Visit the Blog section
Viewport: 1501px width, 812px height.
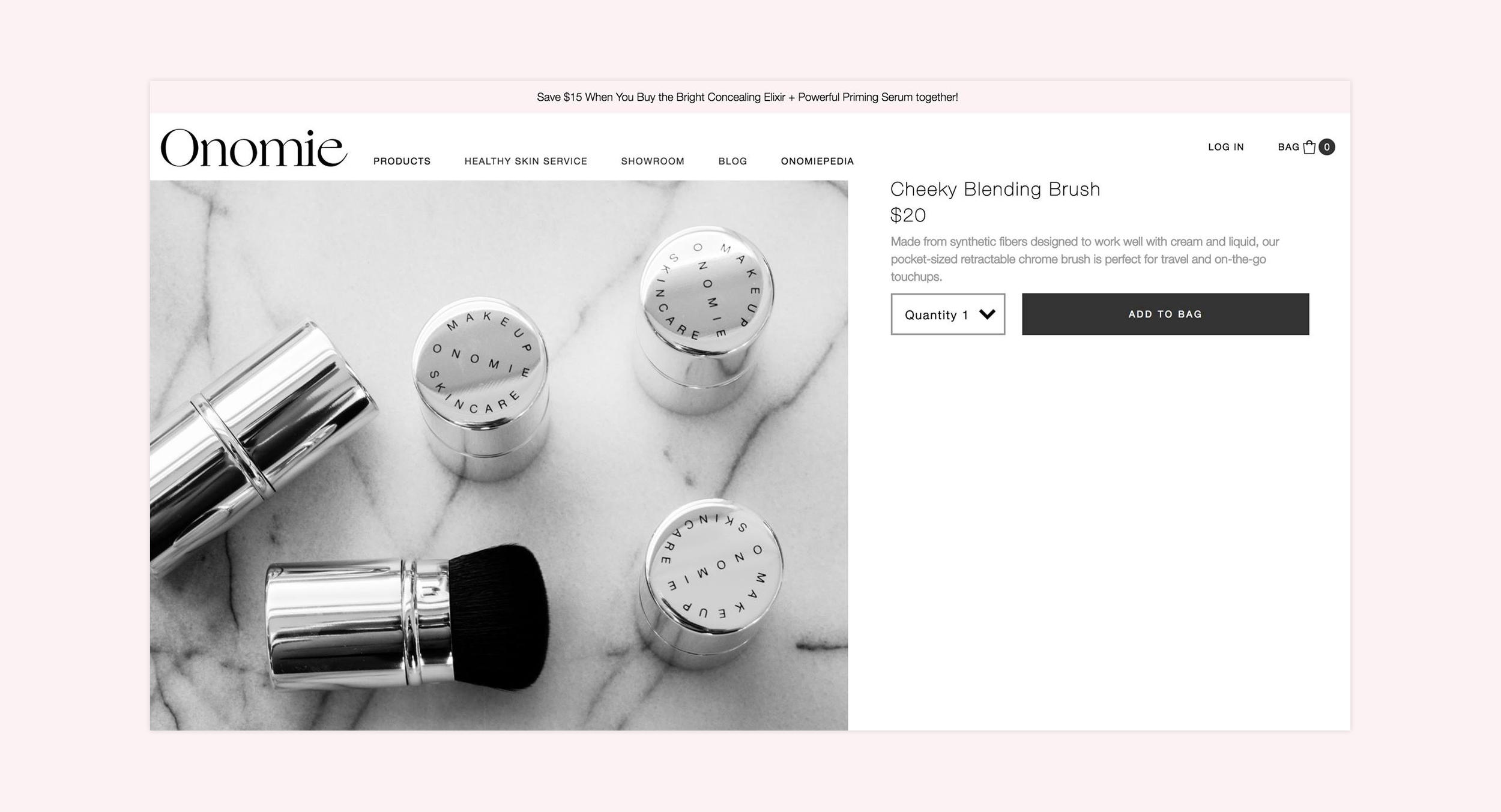(x=732, y=161)
